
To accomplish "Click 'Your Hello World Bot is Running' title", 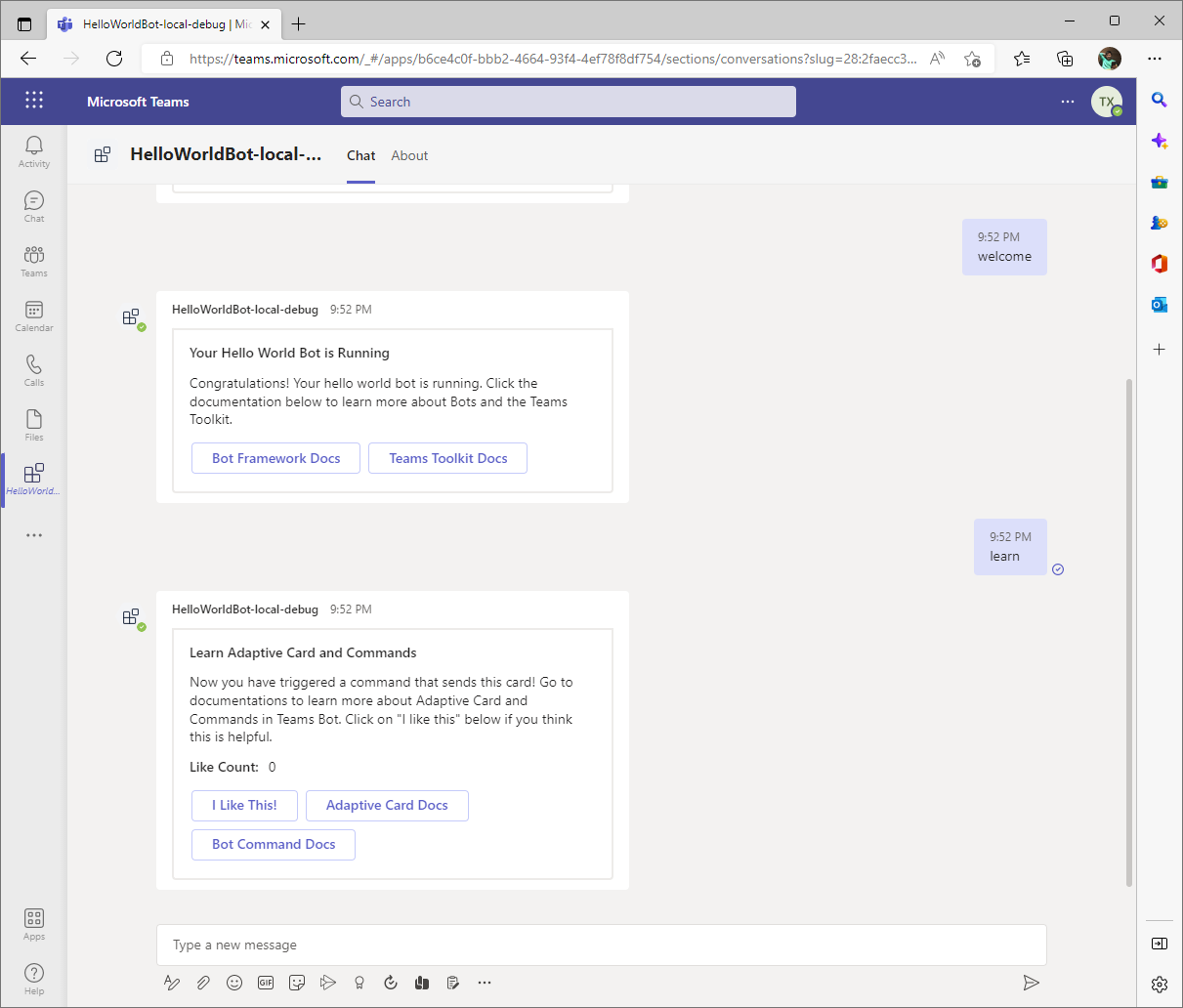I will [289, 353].
